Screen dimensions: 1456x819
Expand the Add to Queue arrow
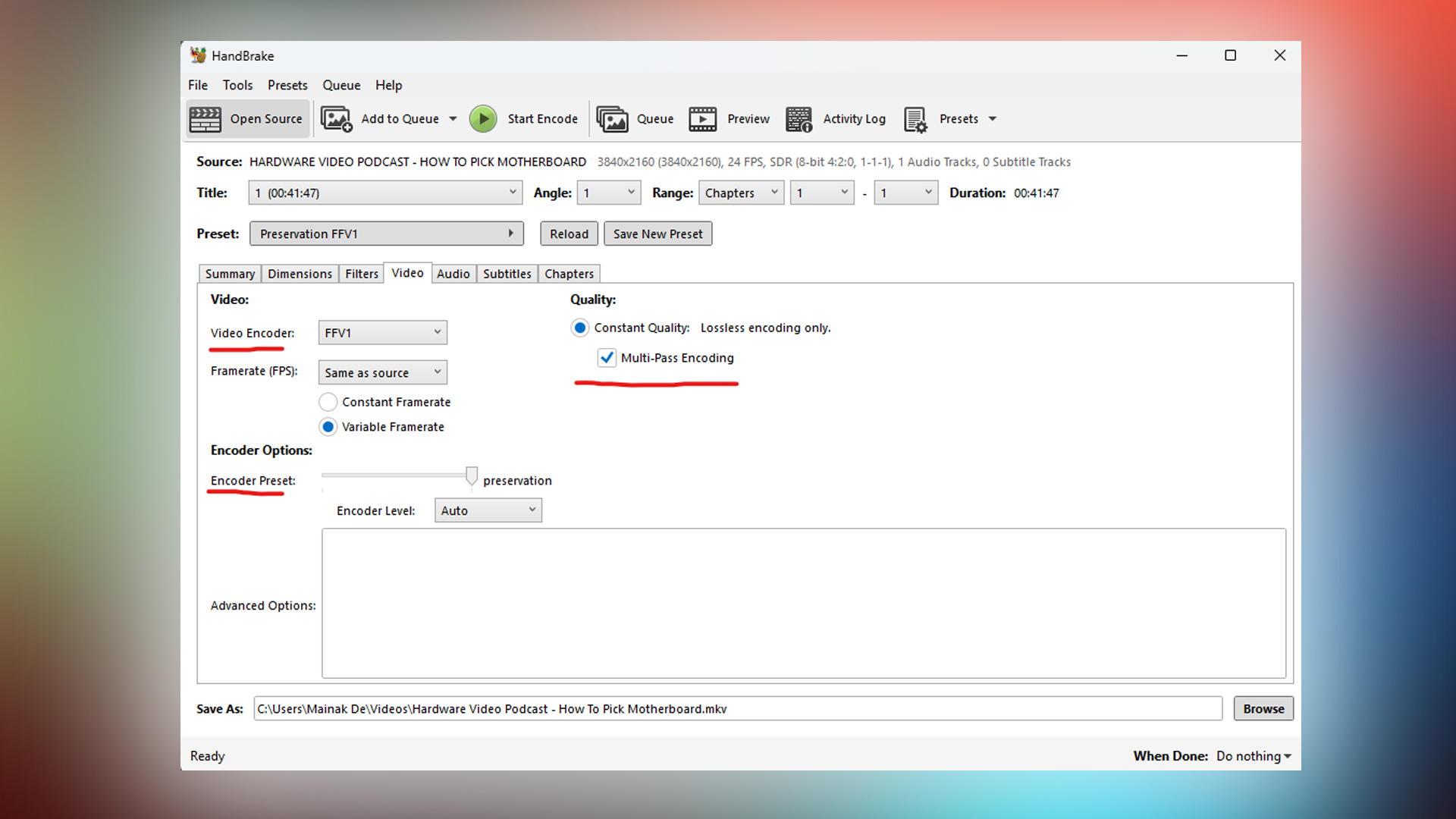[x=453, y=119]
